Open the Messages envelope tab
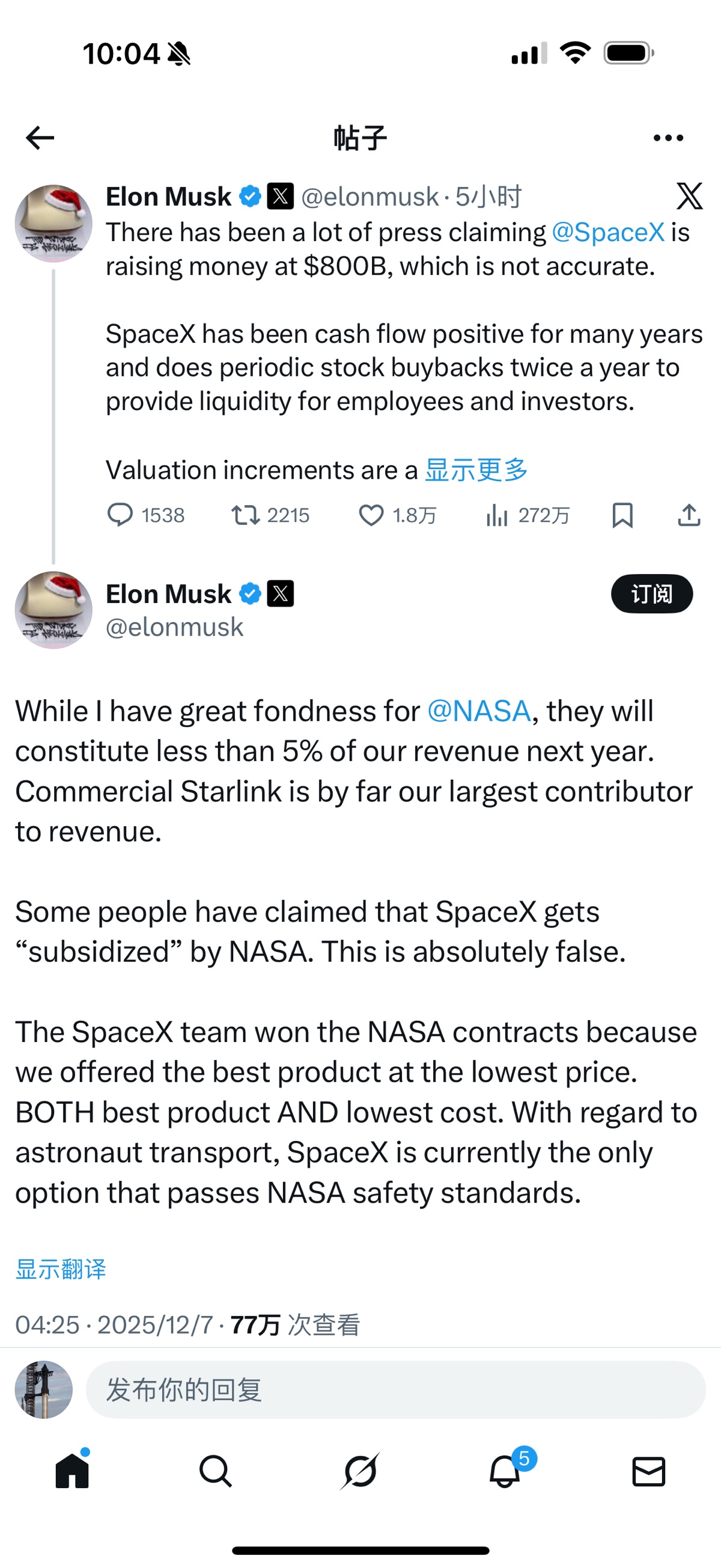 click(648, 1472)
